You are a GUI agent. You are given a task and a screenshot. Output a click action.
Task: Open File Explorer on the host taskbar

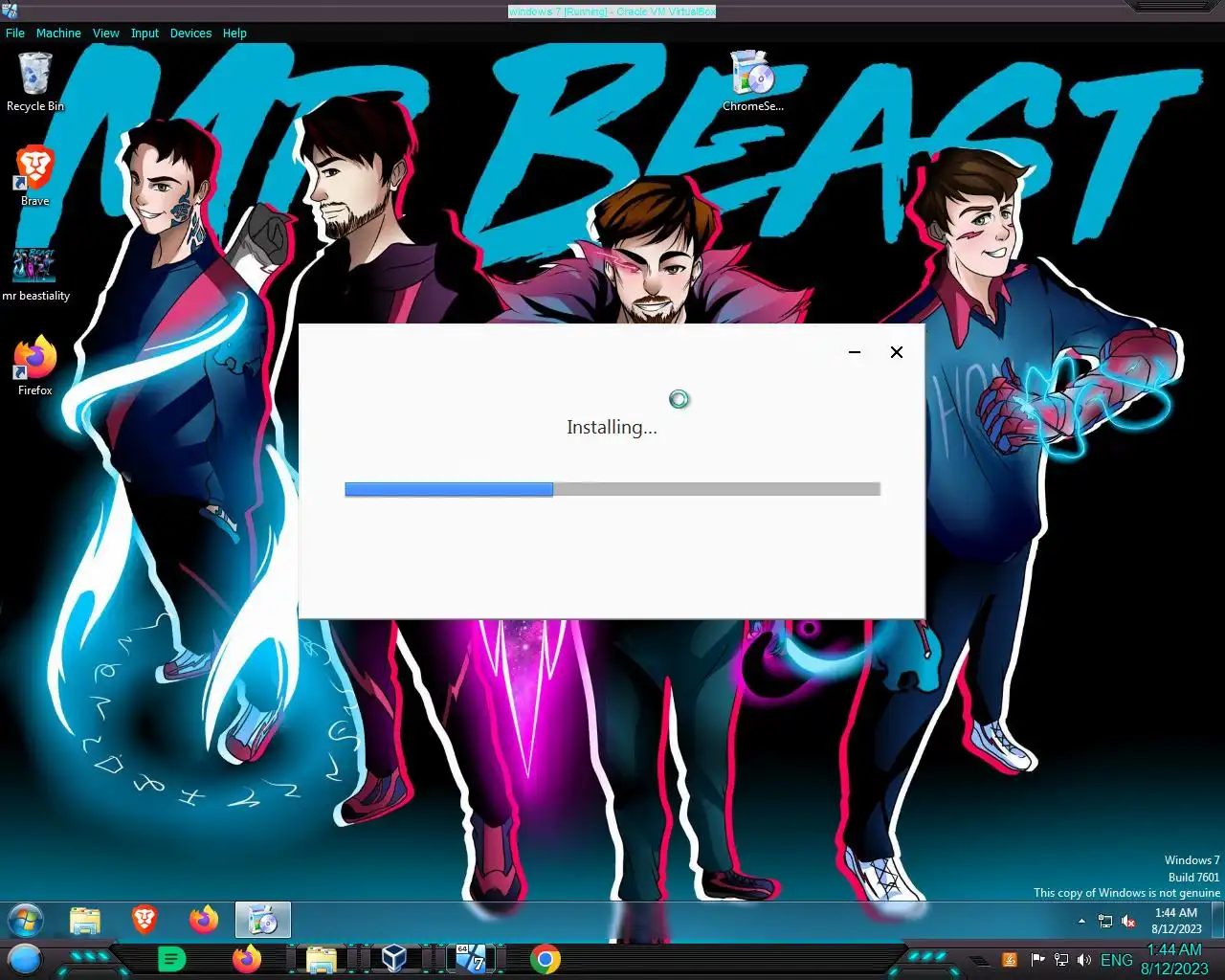[322, 959]
